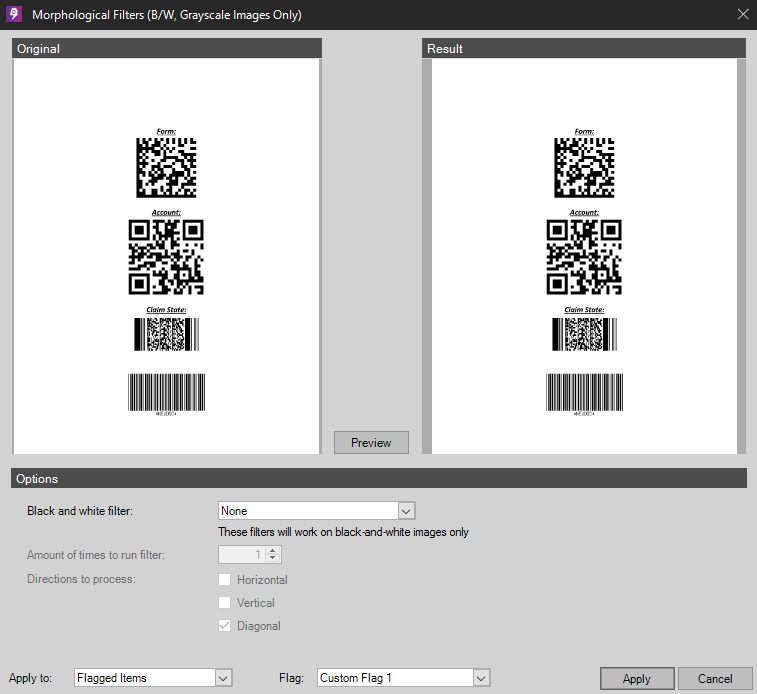Focus the Amount of times to run field
This screenshot has width=757, height=694.
[x=243, y=555]
